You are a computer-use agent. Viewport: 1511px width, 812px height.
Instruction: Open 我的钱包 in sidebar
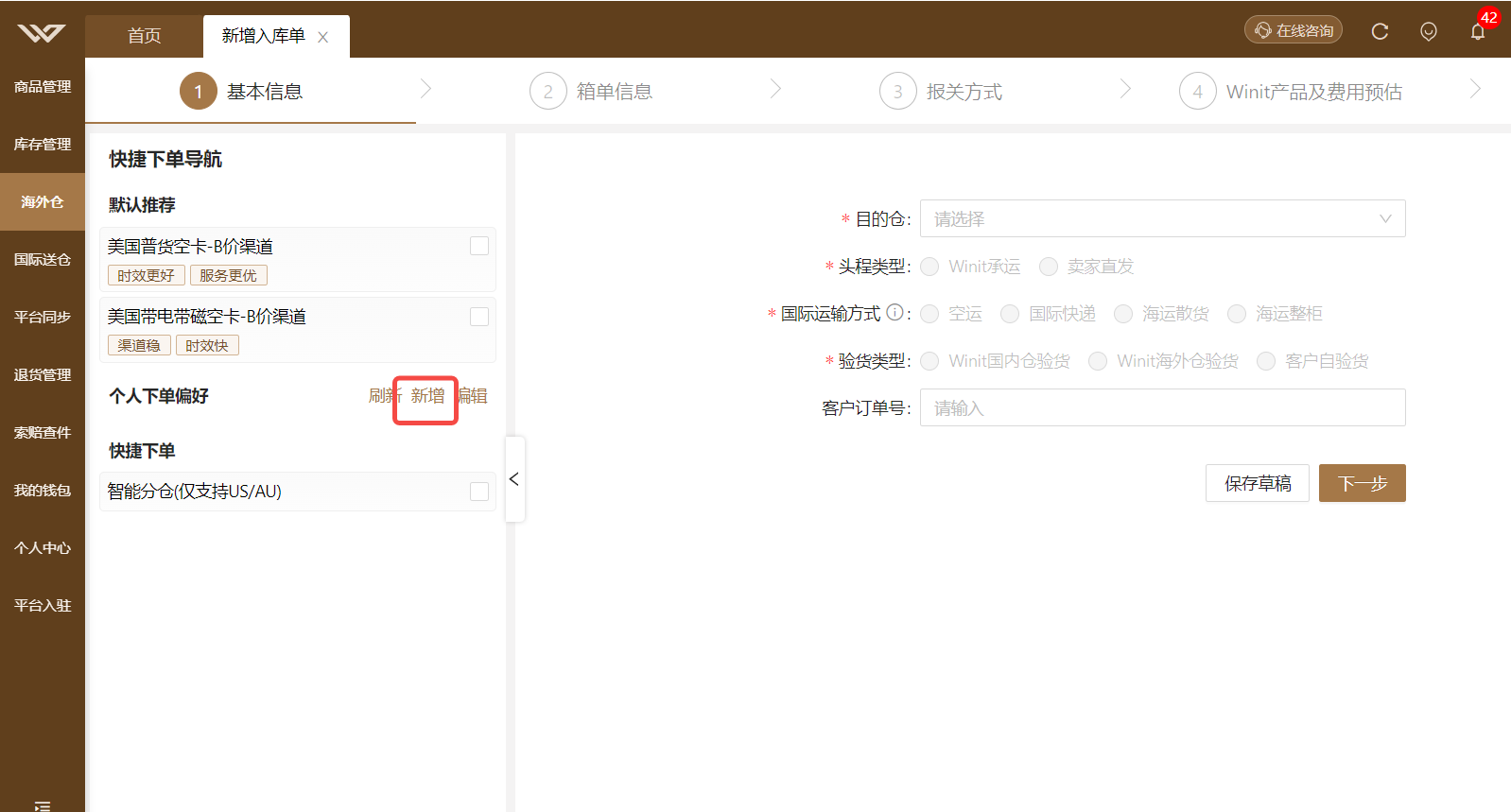click(43, 490)
